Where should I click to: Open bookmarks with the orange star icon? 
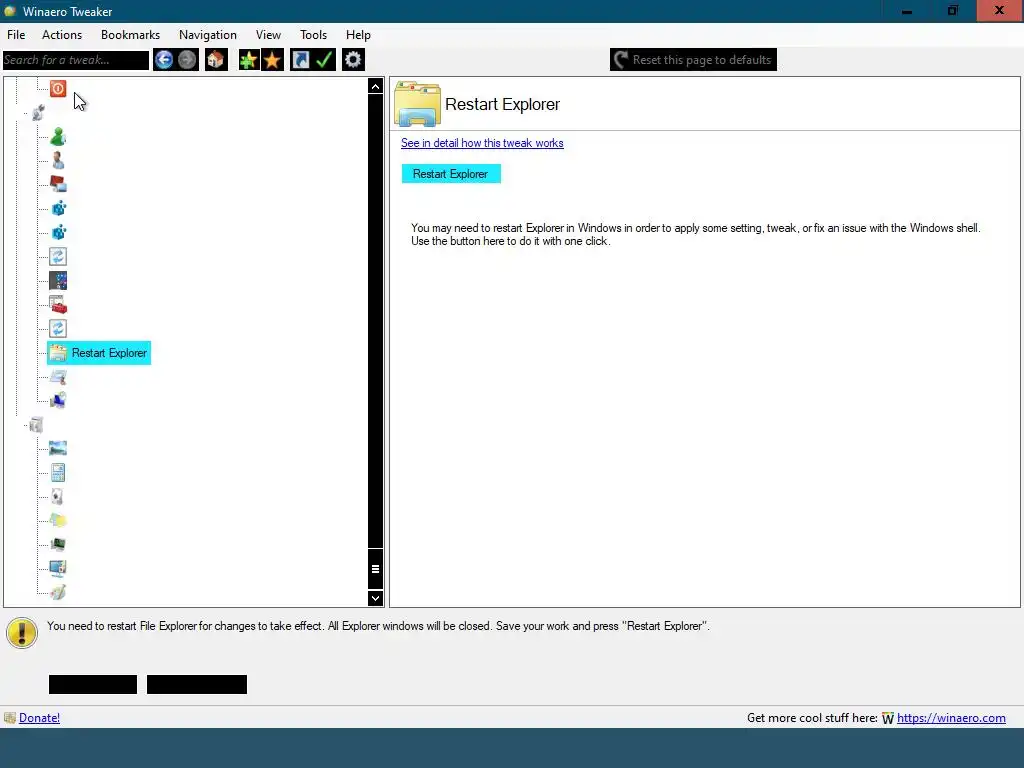272,60
